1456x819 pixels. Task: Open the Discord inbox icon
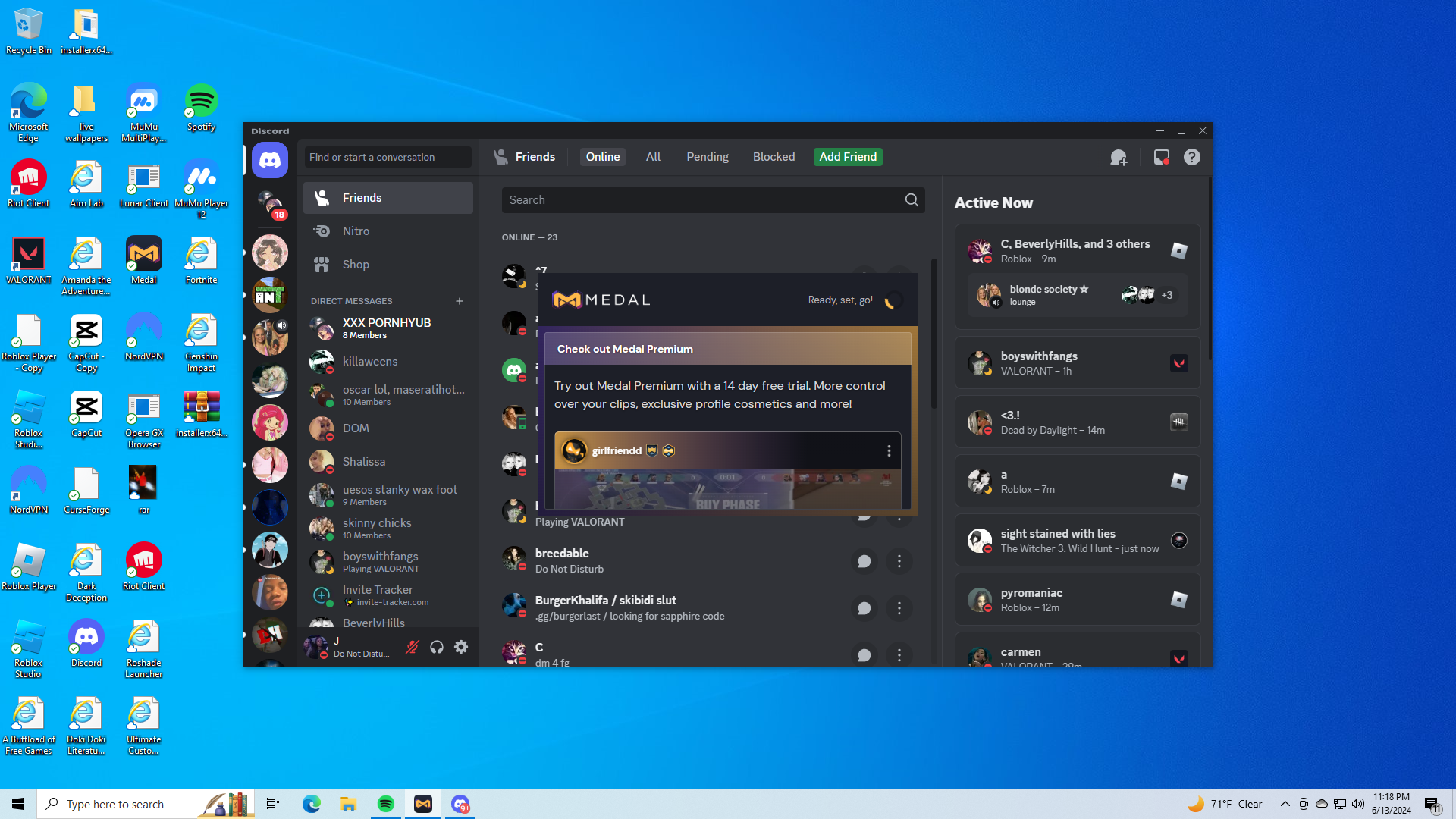pyautogui.click(x=1161, y=157)
